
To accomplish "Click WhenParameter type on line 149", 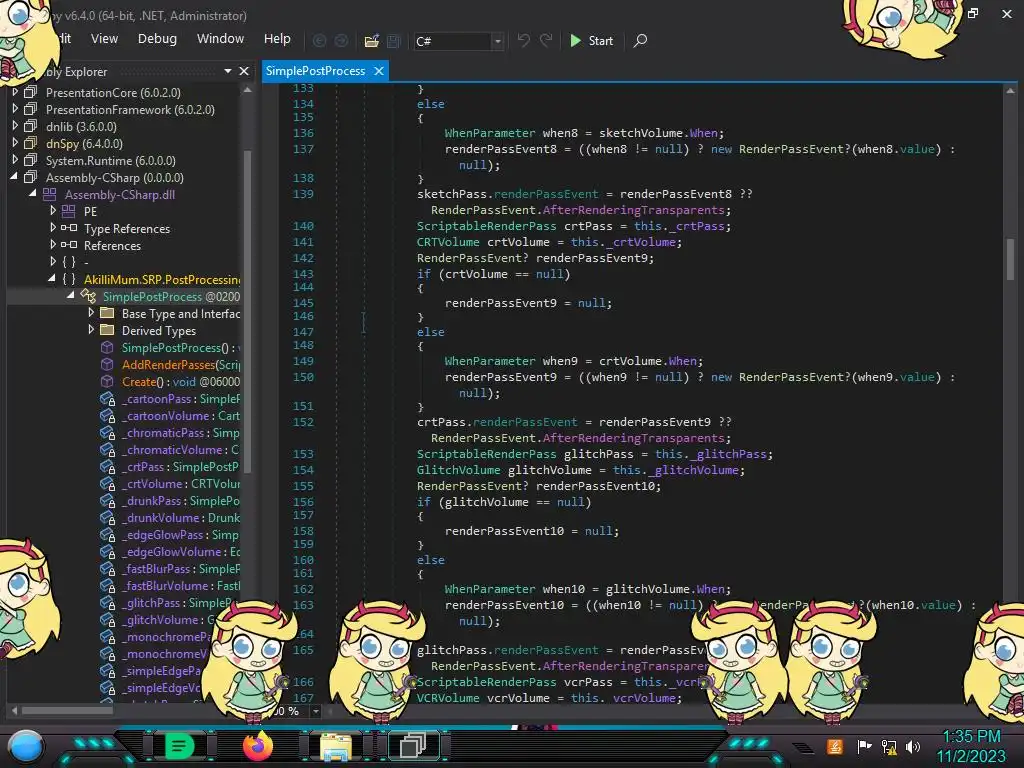I will click(490, 360).
